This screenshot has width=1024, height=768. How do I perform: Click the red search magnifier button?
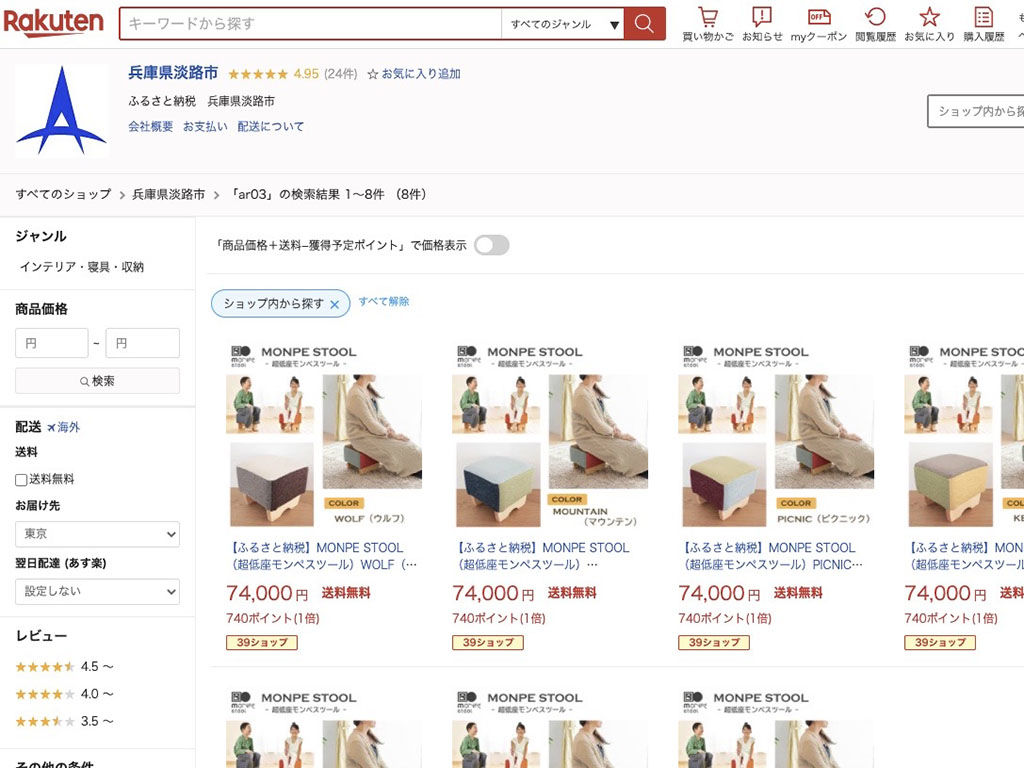(x=645, y=24)
